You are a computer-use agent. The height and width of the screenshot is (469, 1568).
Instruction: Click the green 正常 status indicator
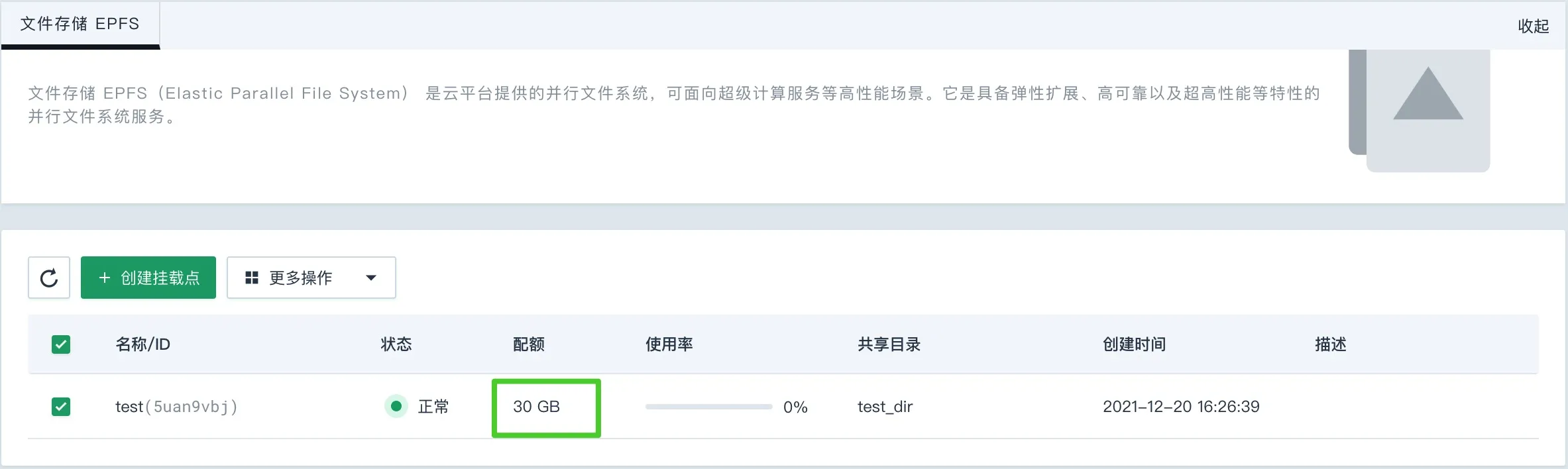pyautogui.click(x=396, y=406)
